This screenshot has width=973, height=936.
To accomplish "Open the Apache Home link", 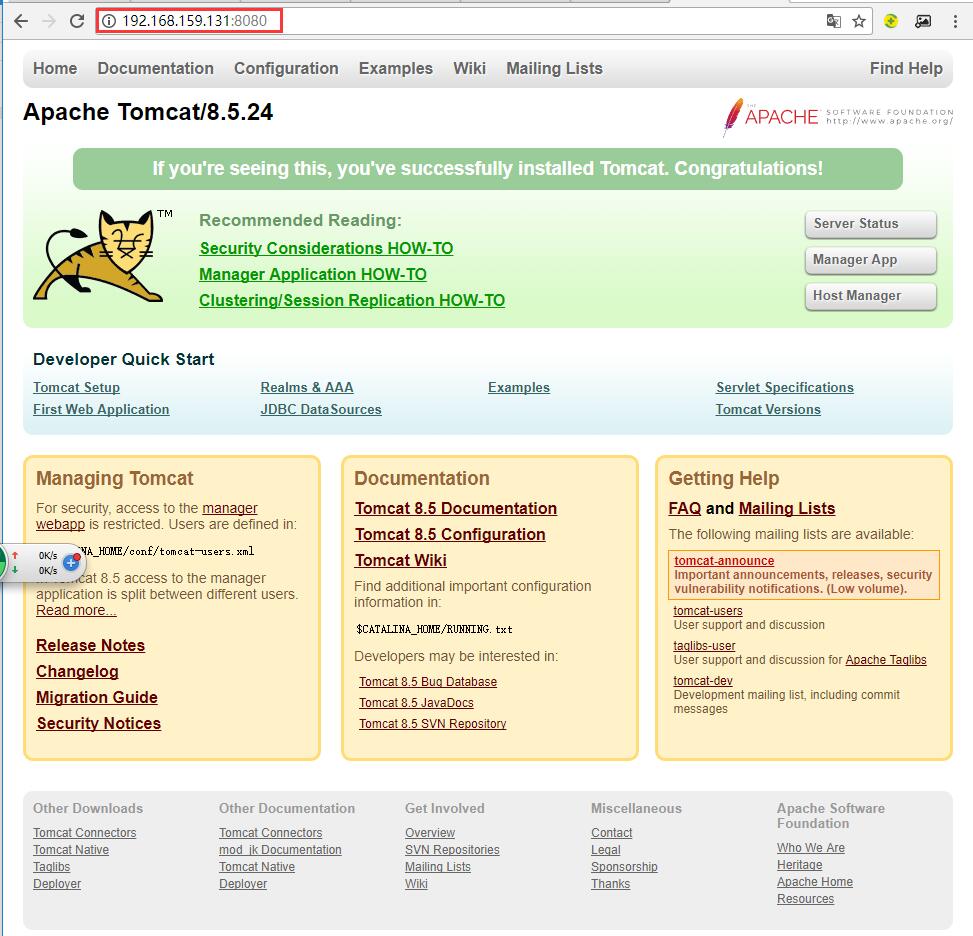I will [x=815, y=882].
